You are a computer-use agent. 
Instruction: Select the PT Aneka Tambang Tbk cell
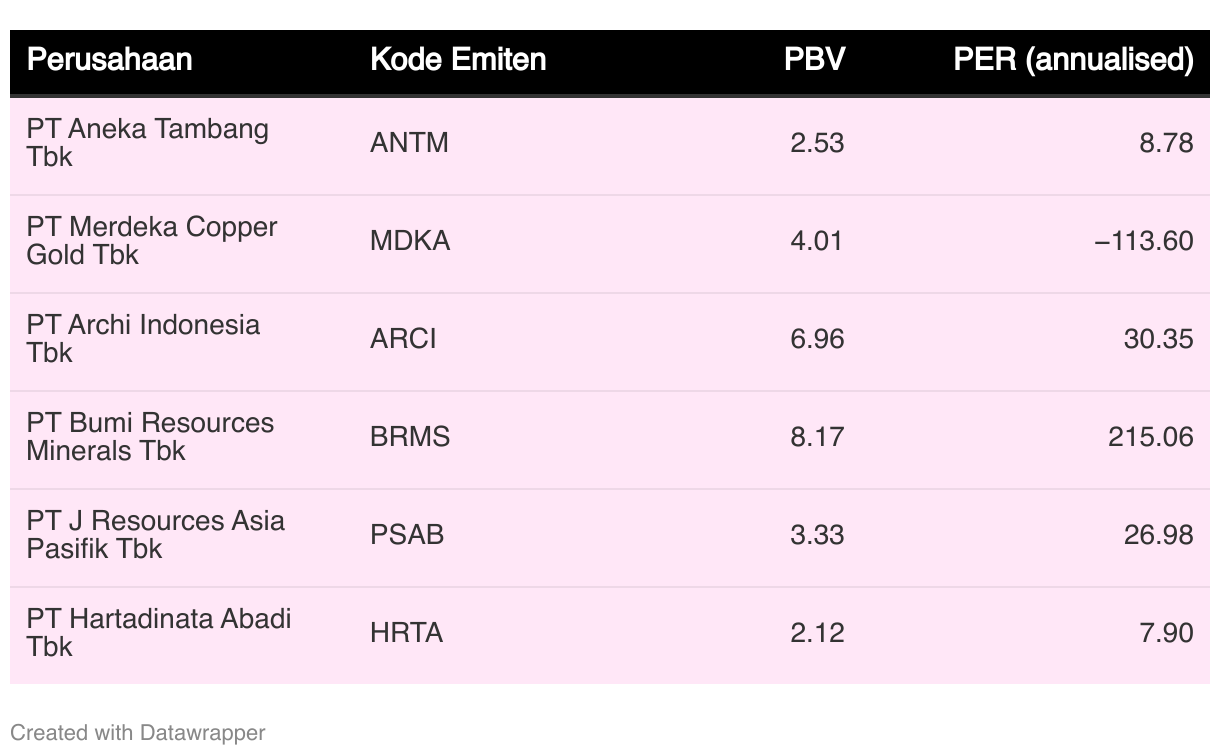coord(147,143)
